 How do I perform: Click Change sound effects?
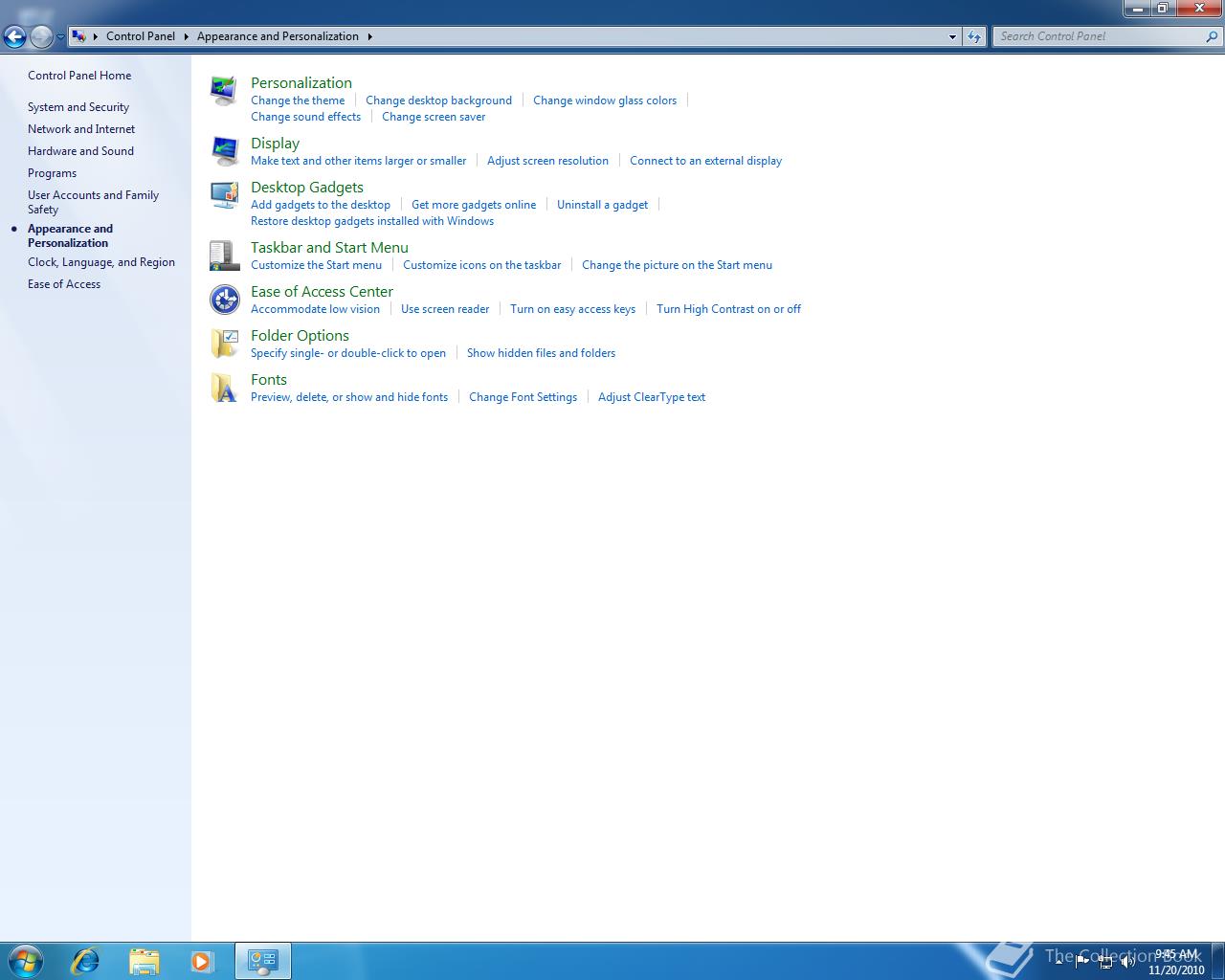(x=305, y=117)
